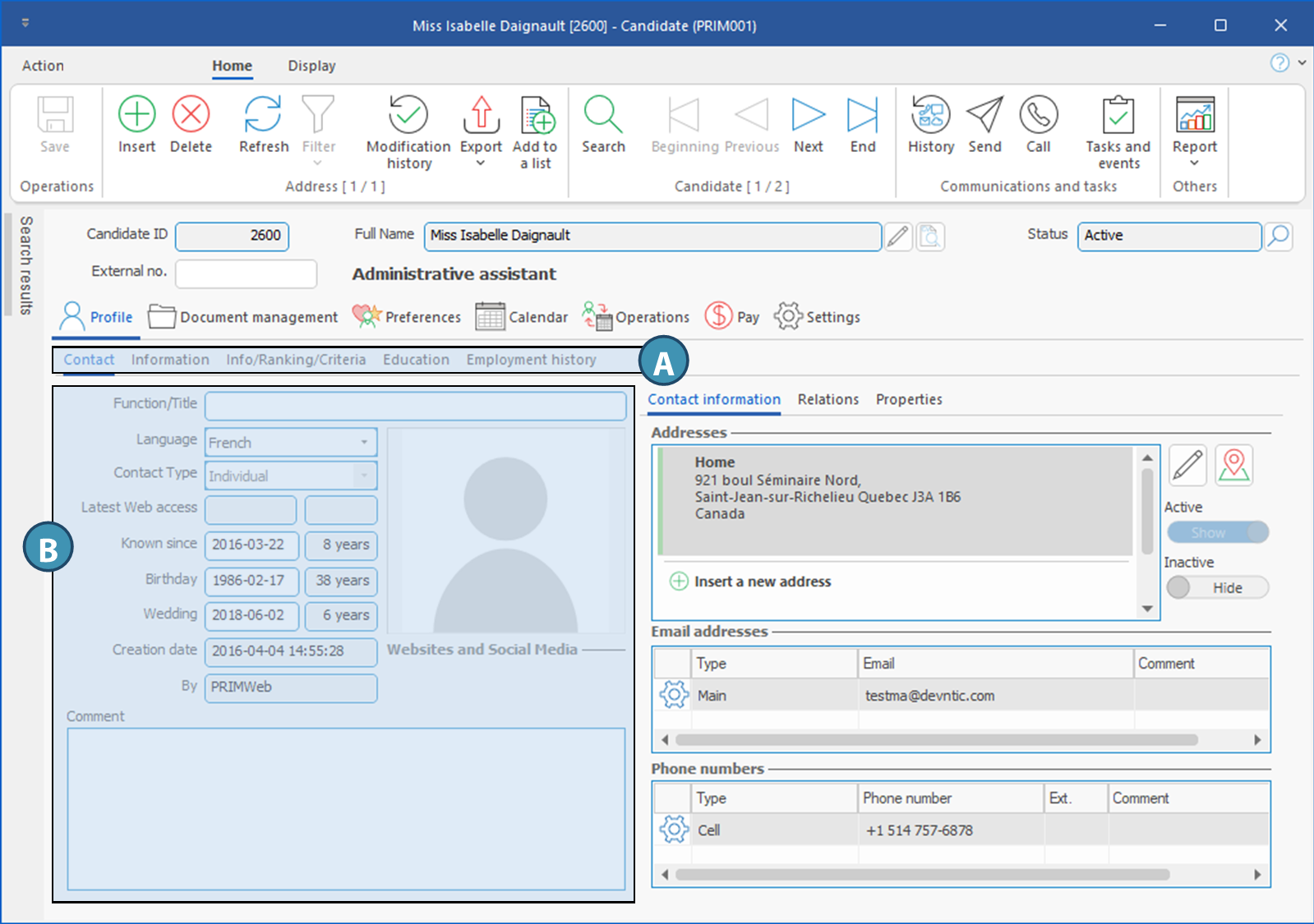Toggle the Inactive addresses Hide switch
The image size is (1314, 924).
click(1217, 587)
